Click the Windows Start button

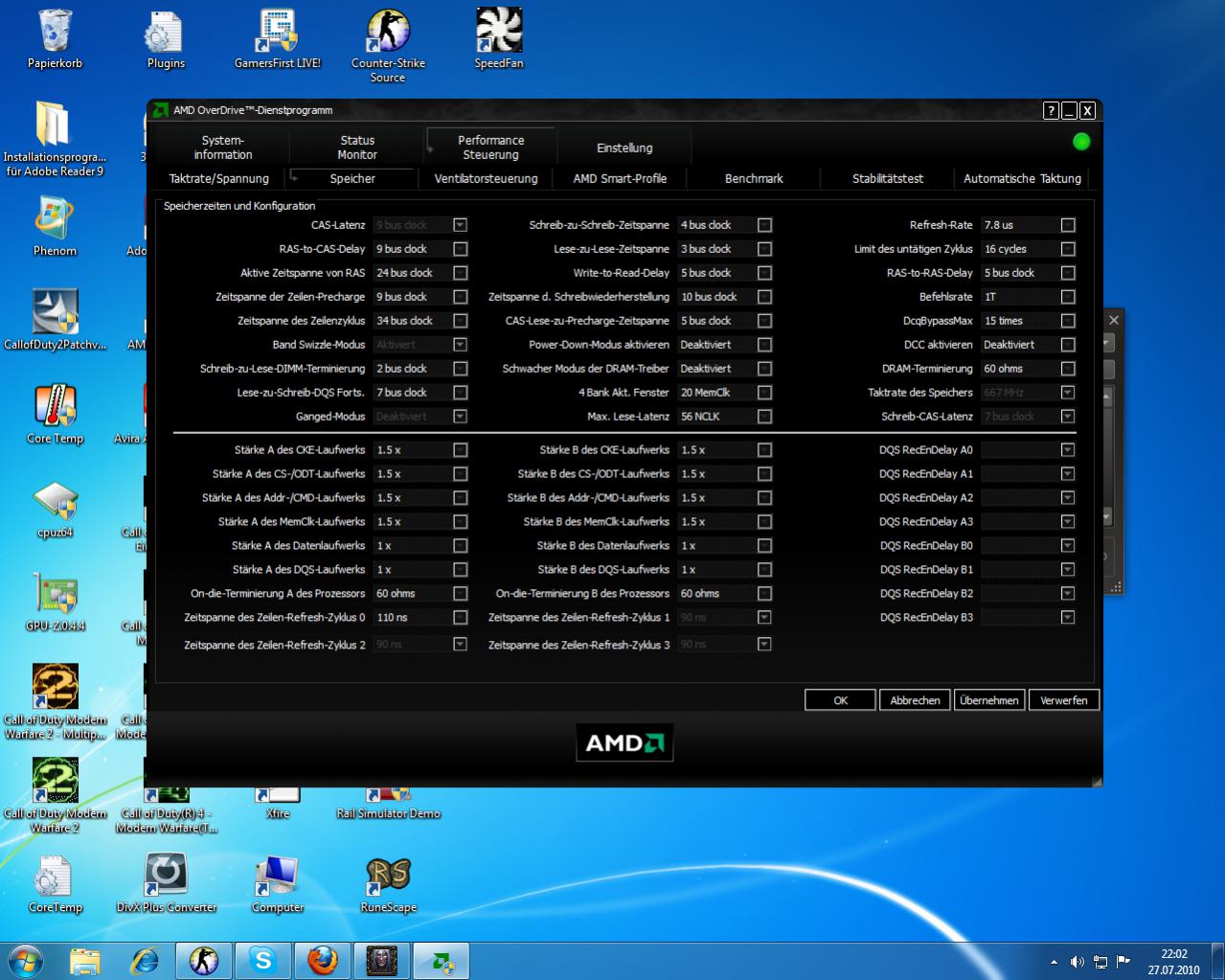tap(26, 960)
